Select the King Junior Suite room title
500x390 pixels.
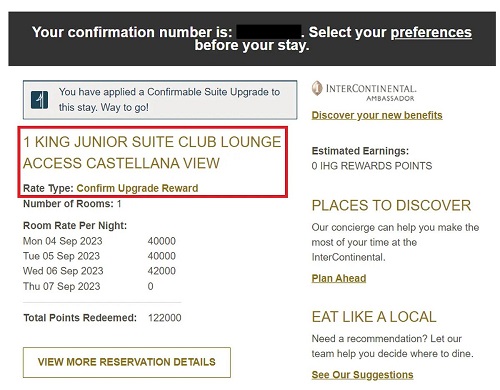[152, 153]
